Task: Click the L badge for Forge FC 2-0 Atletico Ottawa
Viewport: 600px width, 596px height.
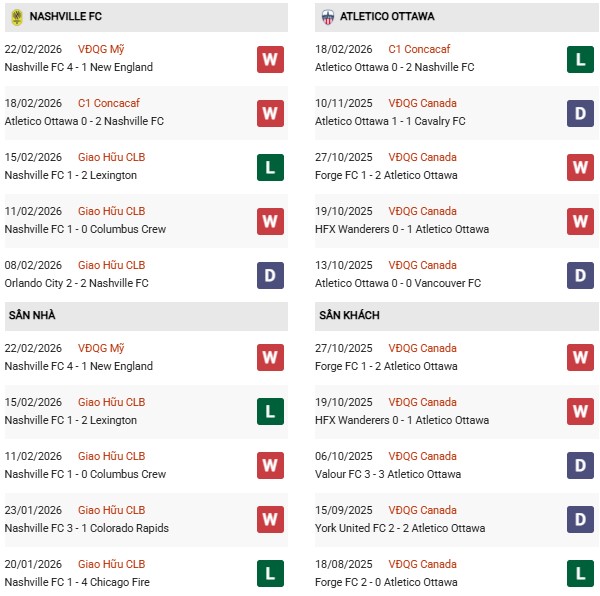Action: [x=581, y=573]
